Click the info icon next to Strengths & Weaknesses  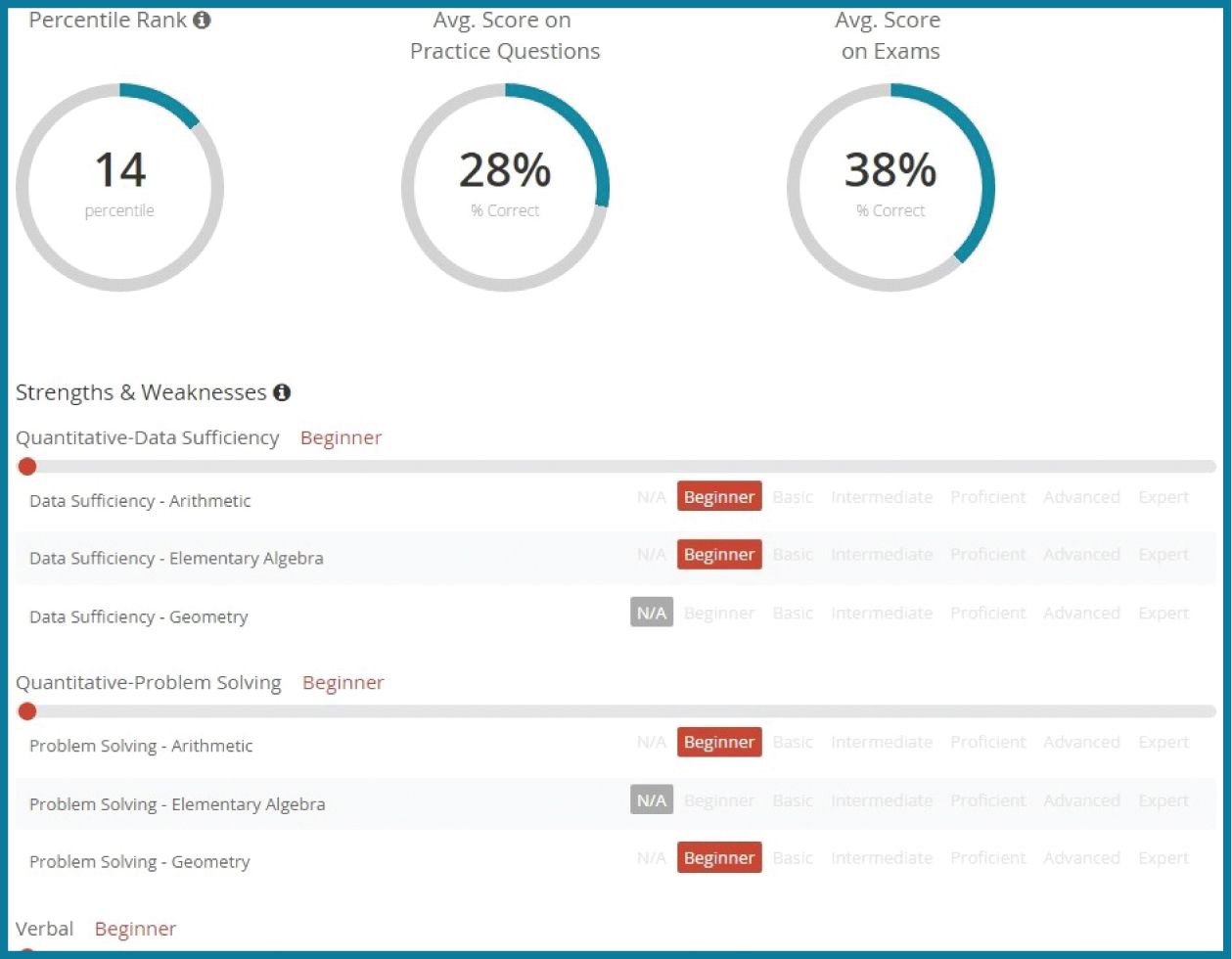pos(282,392)
